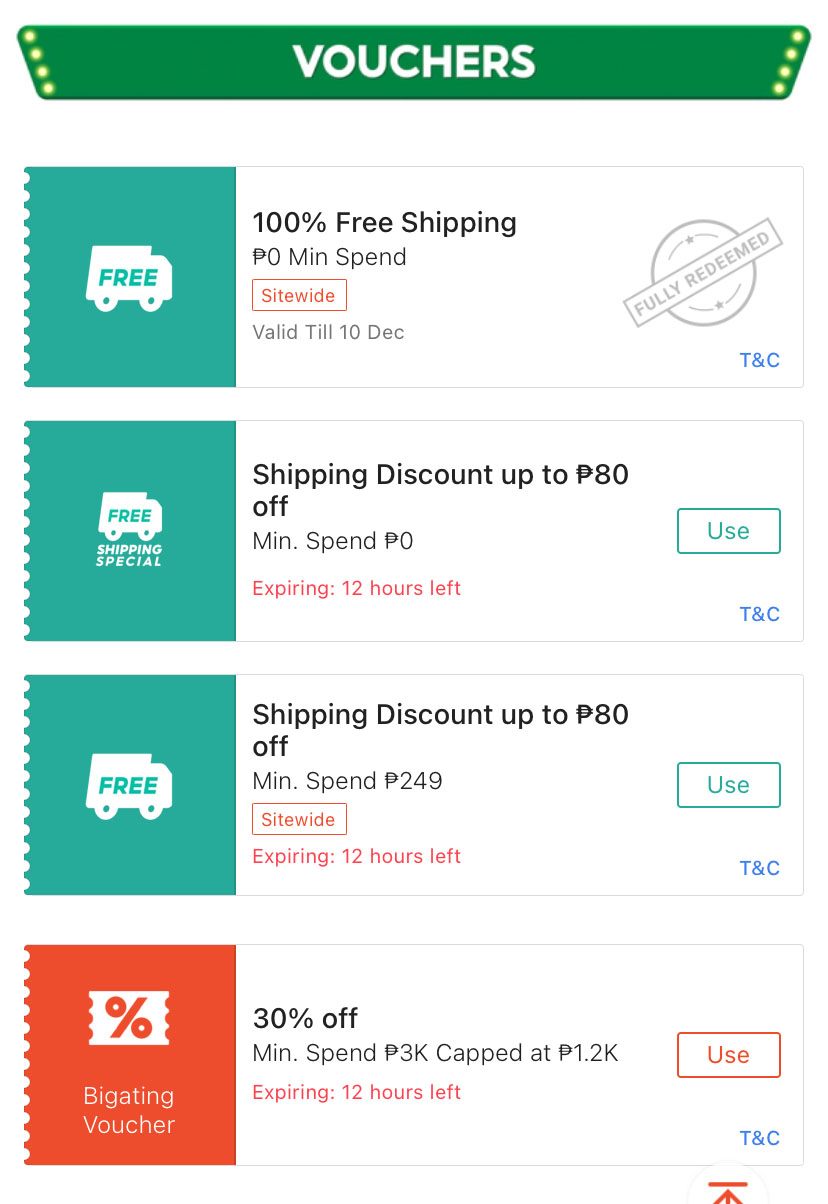Tap the Fully Redeemed stamp
This screenshot has height=1204, width=828.
pos(703,273)
